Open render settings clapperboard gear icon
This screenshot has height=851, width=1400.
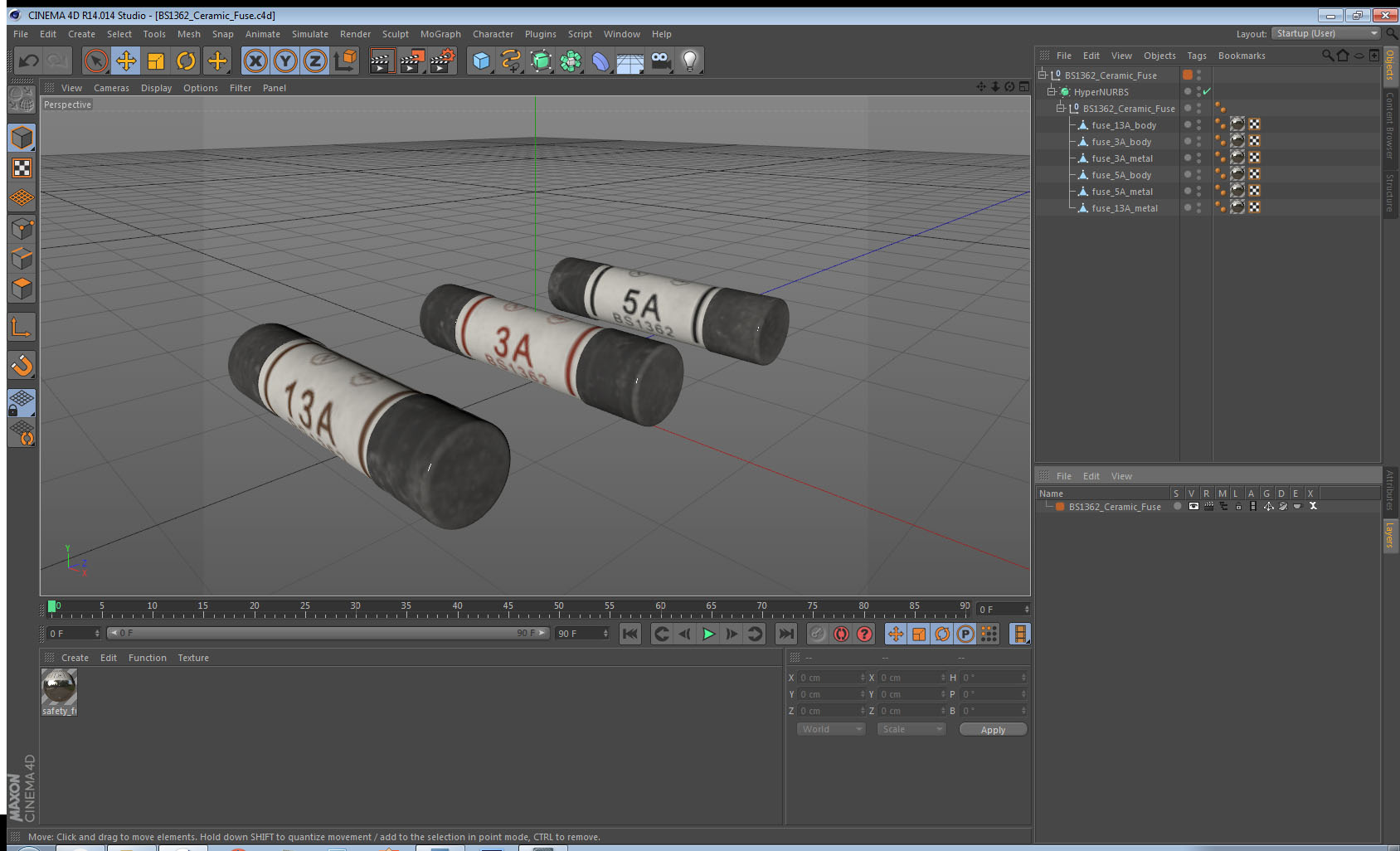[x=443, y=61]
